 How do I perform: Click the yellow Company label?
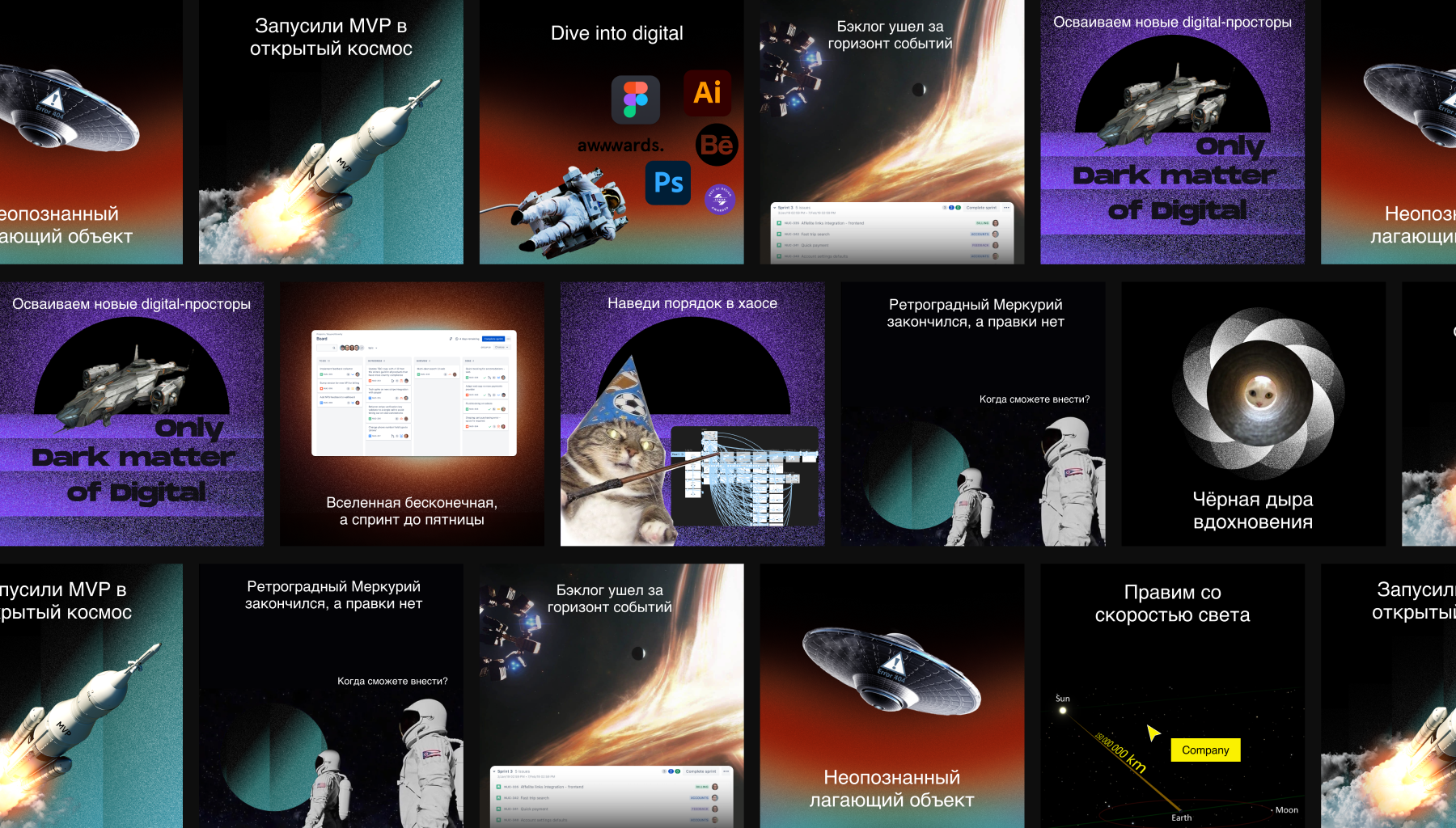pyautogui.click(x=1205, y=750)
